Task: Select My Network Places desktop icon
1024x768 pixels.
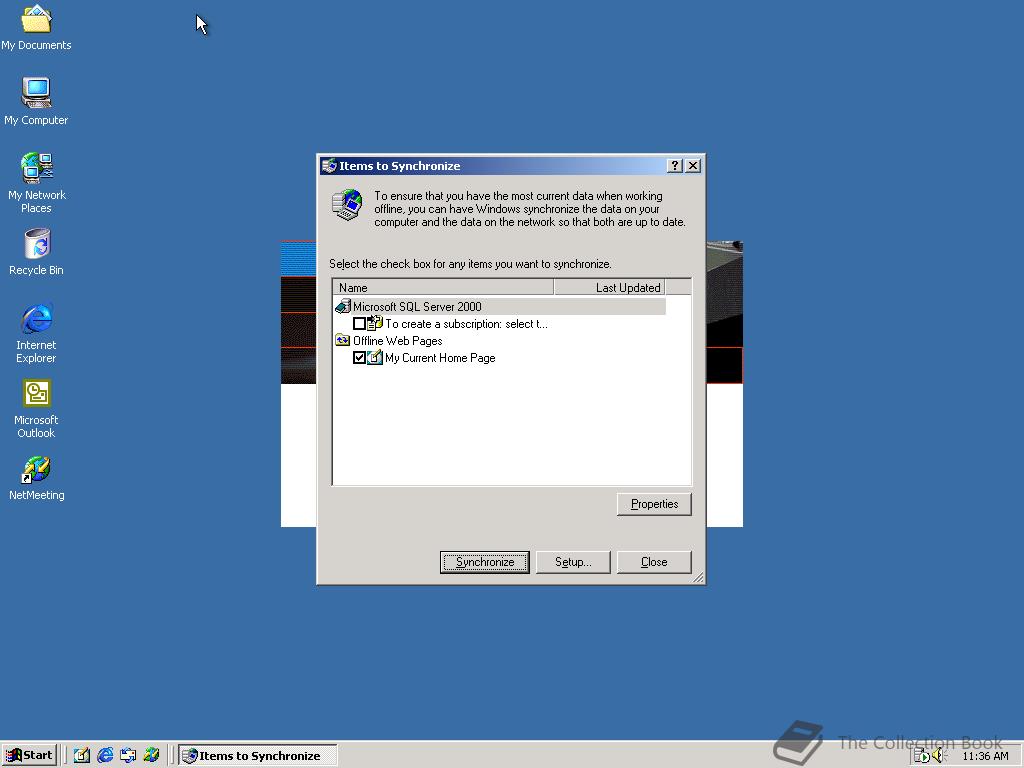Action: click(36, 183)
